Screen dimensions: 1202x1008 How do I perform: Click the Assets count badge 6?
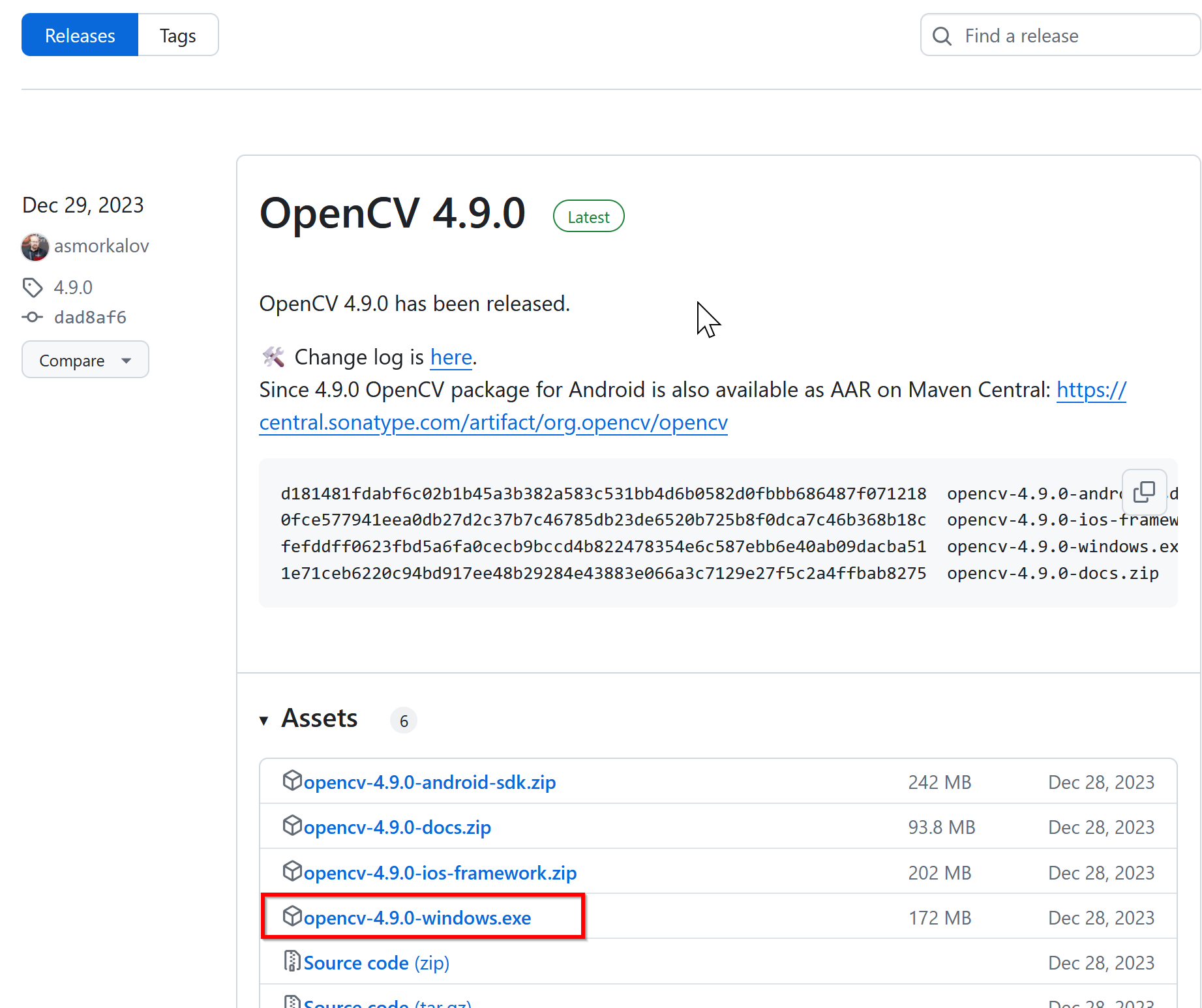point(404,720)
